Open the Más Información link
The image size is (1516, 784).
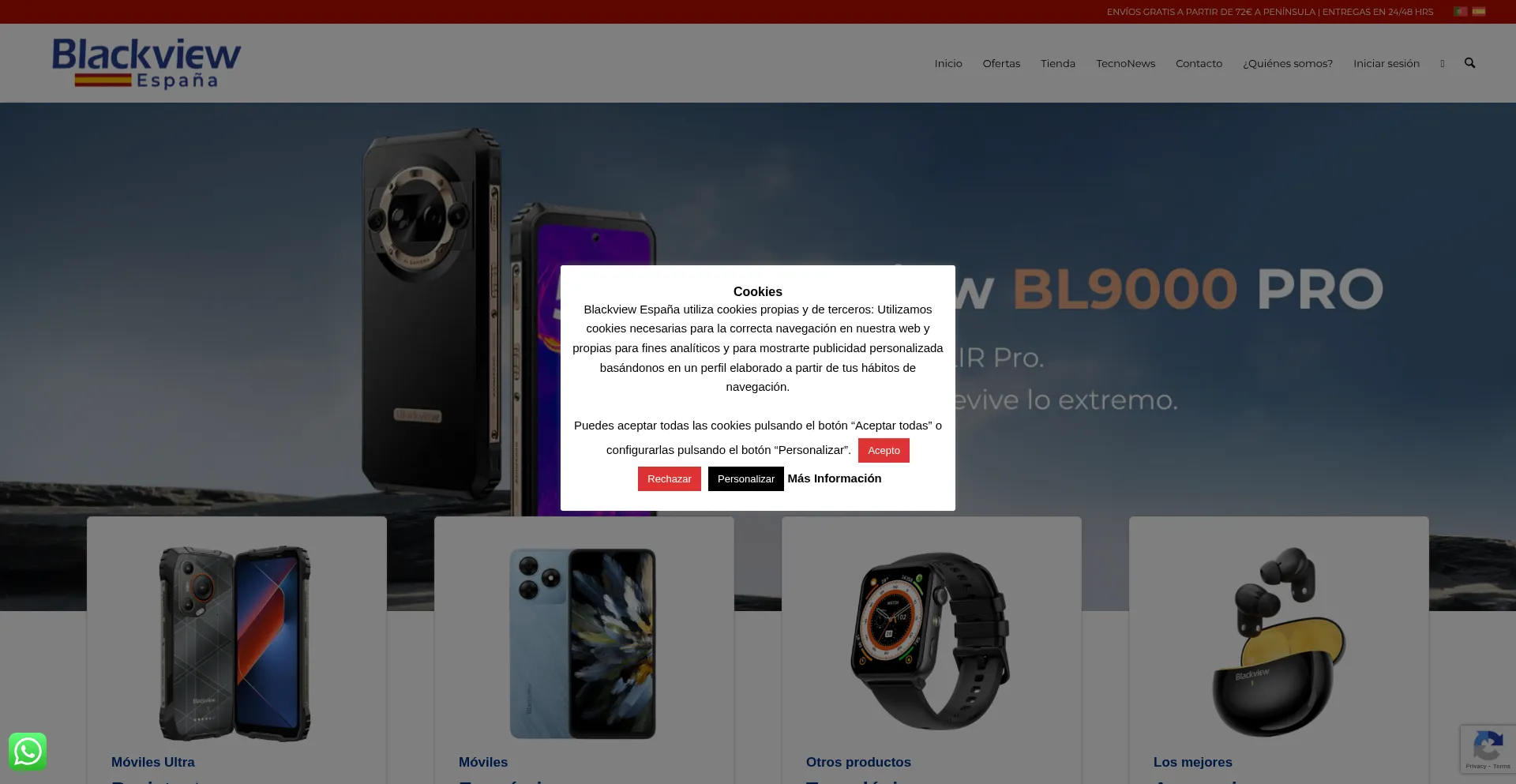(835, 478)
